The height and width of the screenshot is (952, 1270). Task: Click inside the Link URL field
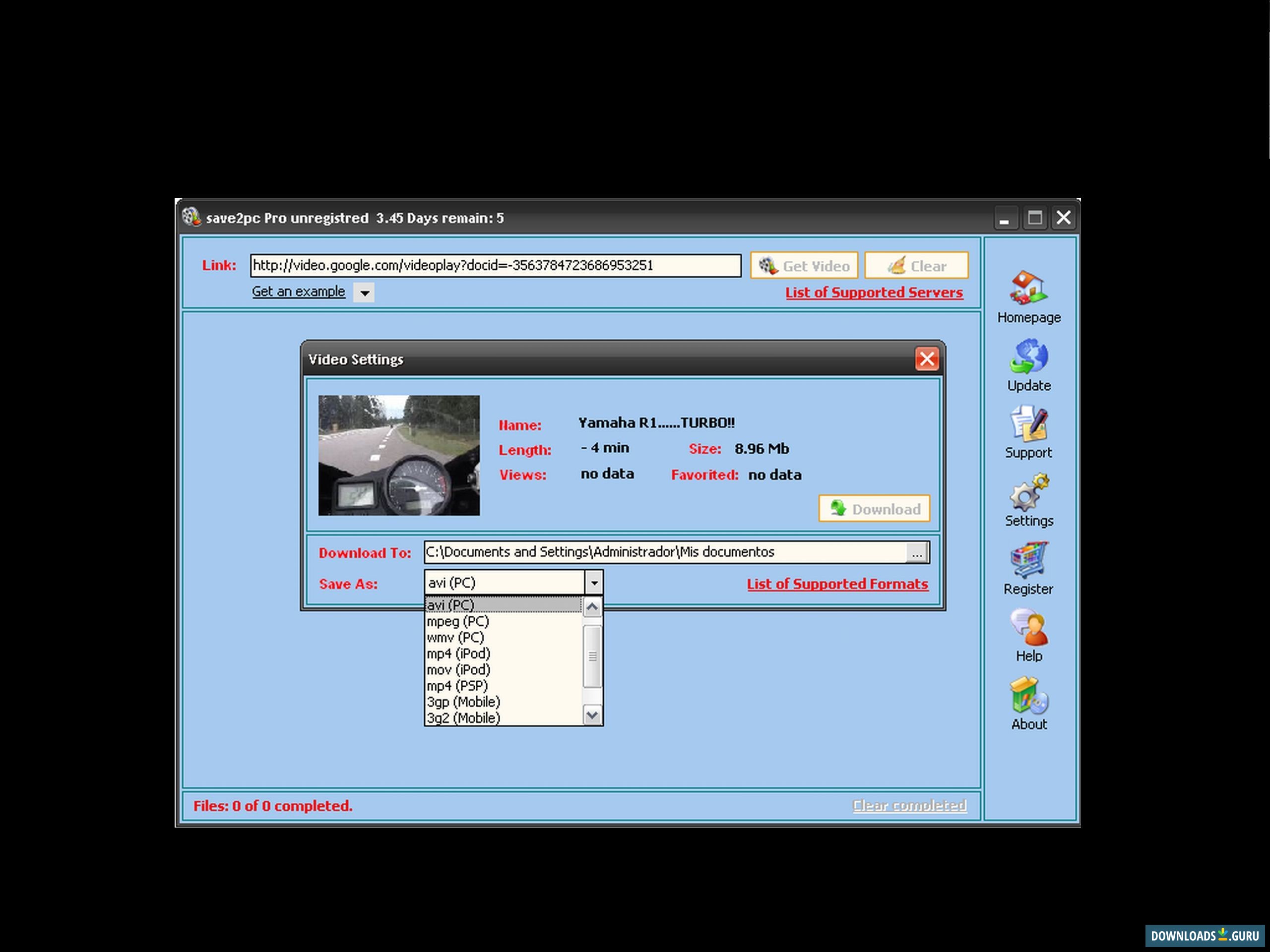[x=495, y=266]
